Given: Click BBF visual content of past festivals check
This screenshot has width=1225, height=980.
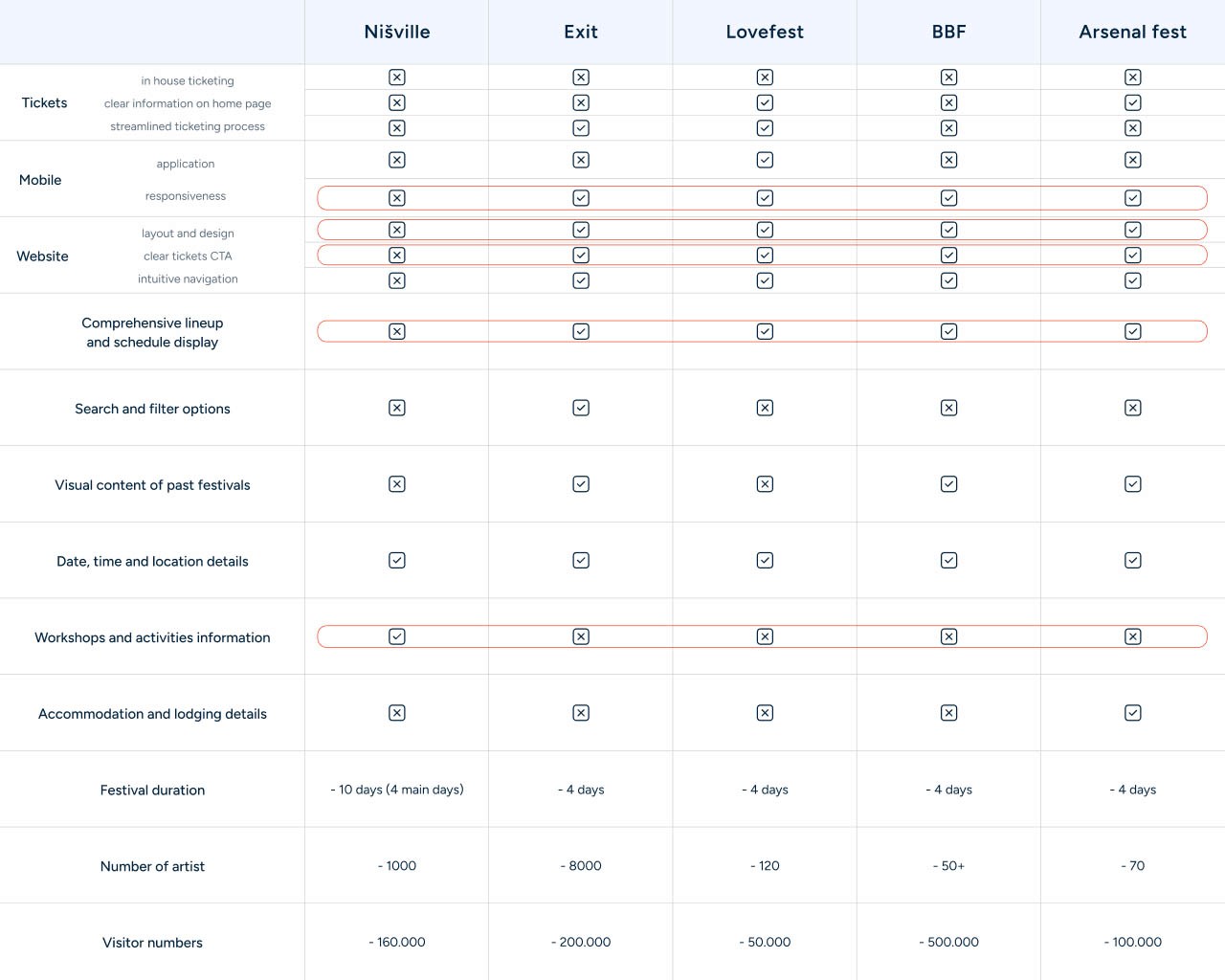Looking at the screenshot, I should (949, 484).
